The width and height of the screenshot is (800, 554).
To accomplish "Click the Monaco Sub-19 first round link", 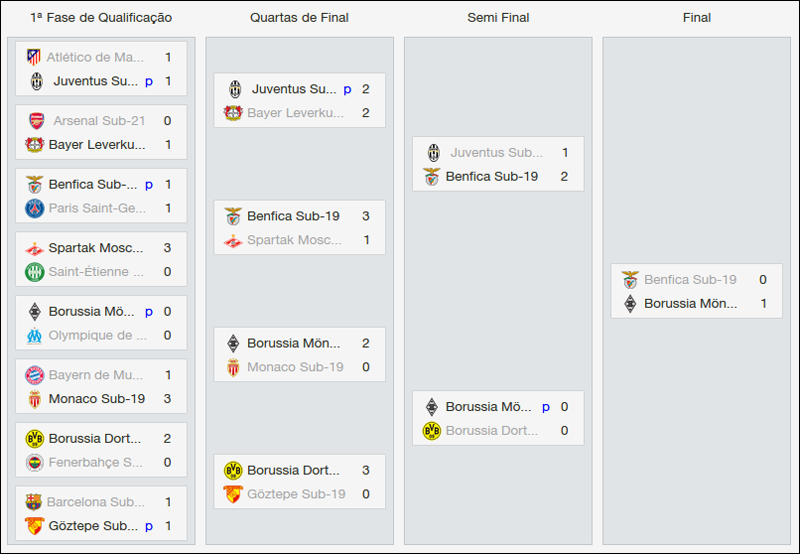I will click(x=96, y=399).
